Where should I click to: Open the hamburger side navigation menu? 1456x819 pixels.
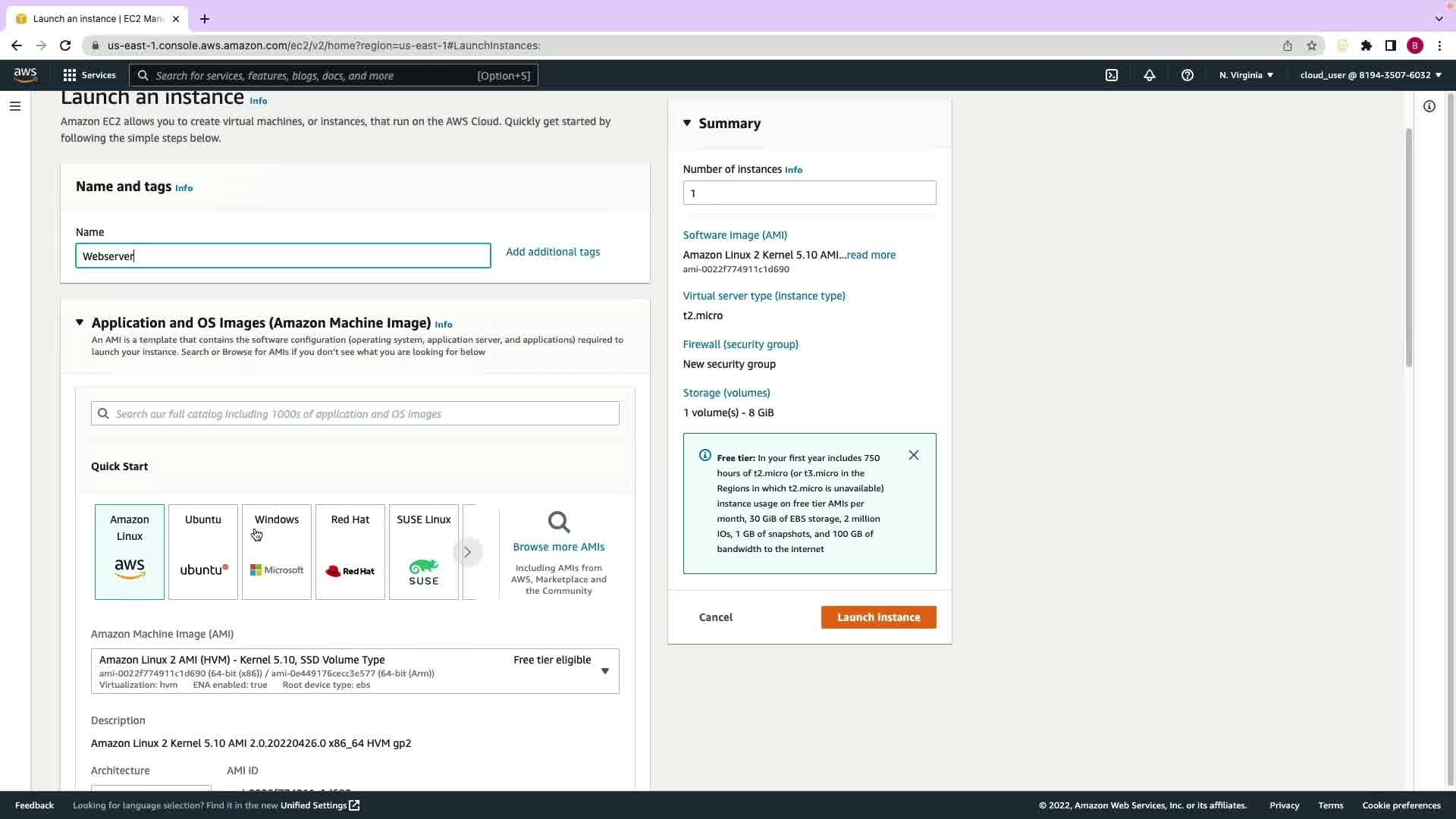pos(15,106)
